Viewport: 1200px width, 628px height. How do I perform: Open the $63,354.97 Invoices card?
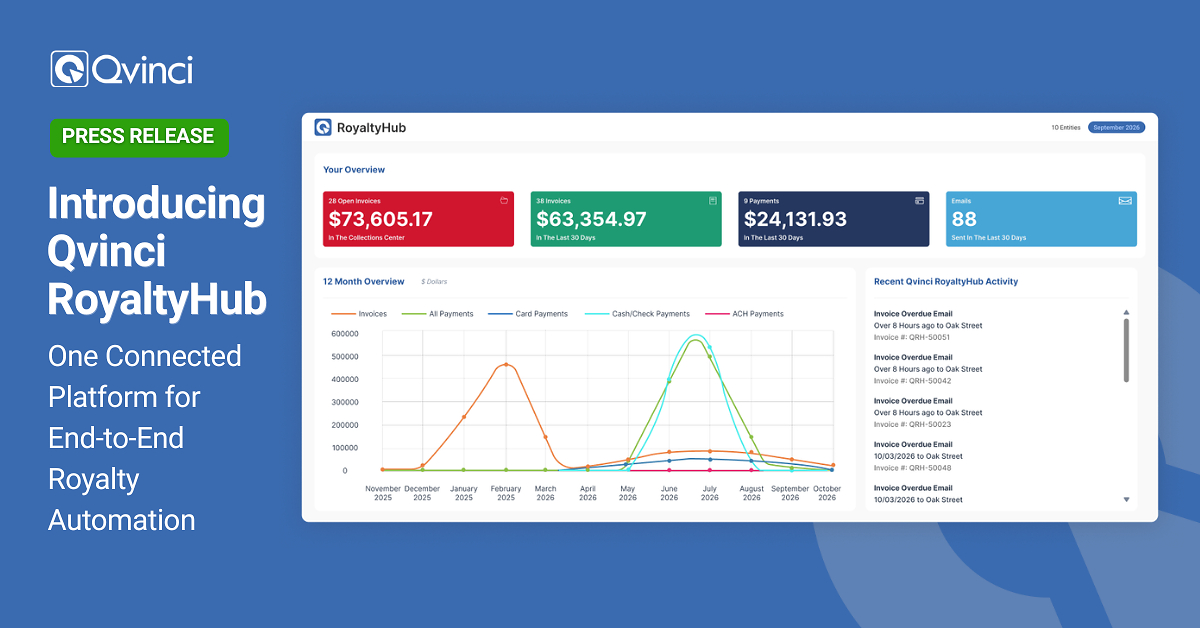tap(626, 219)
